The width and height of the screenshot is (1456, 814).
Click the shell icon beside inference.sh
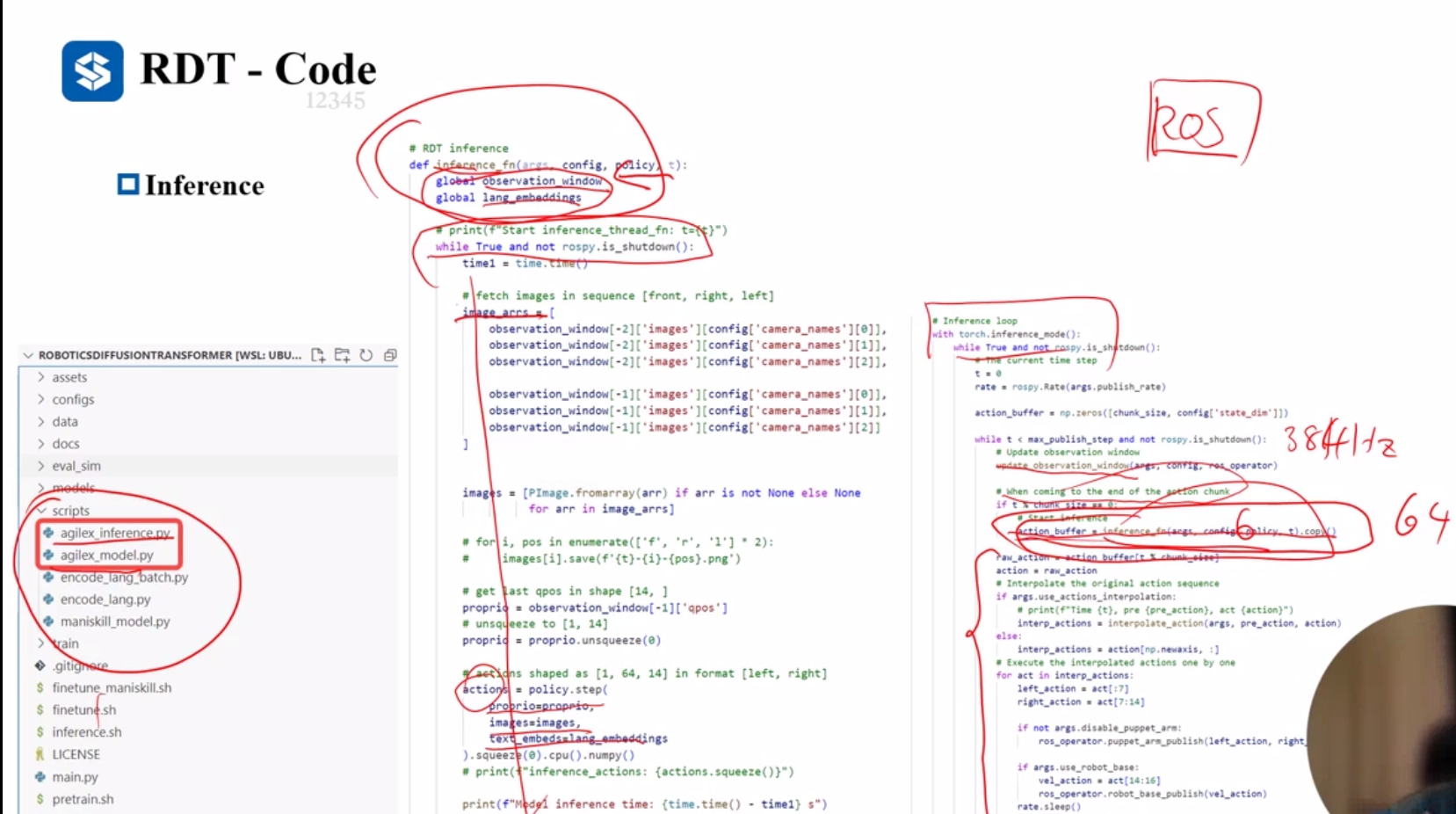(40, 731)
